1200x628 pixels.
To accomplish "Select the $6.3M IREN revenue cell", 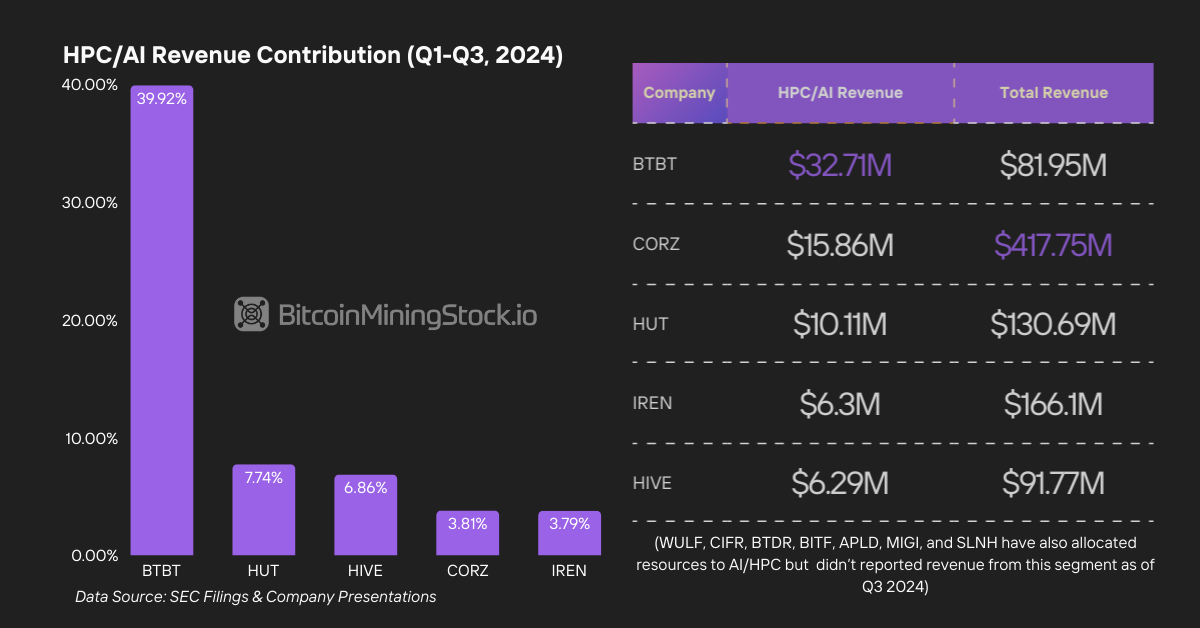I will tap(840, 404).
